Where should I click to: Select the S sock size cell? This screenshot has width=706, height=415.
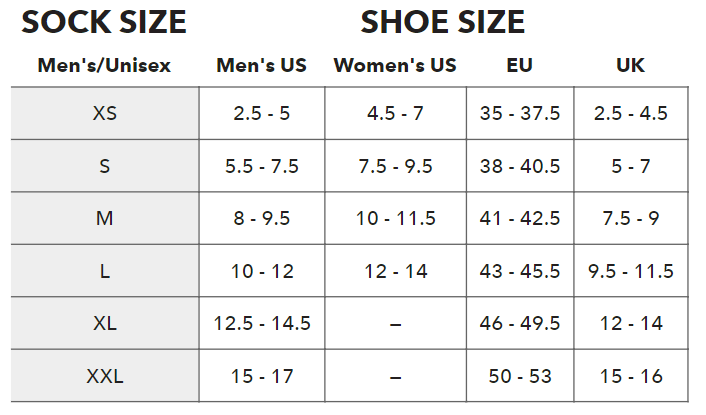tap(104, 166)
